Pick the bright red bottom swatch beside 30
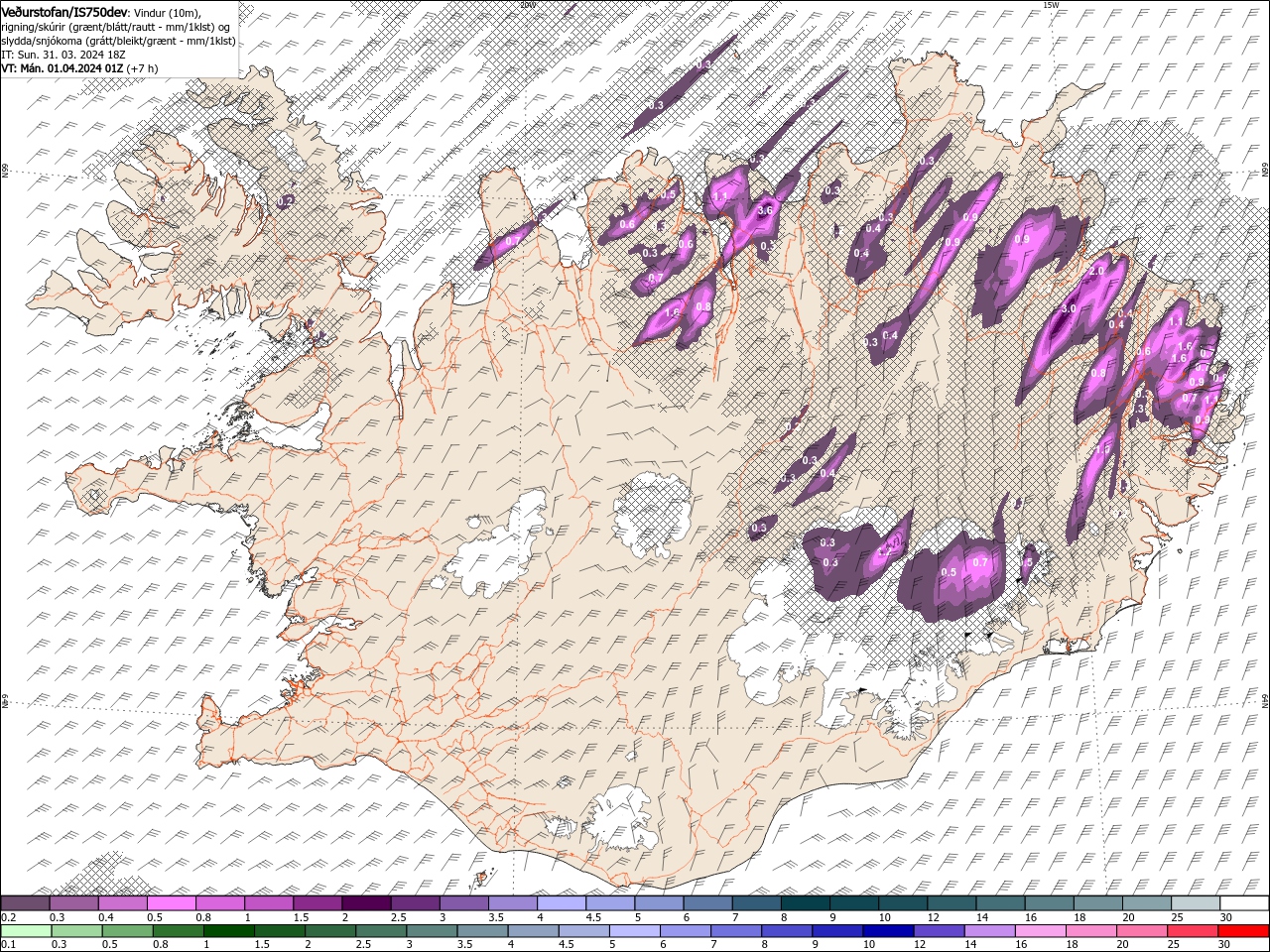 [1244, 931]
